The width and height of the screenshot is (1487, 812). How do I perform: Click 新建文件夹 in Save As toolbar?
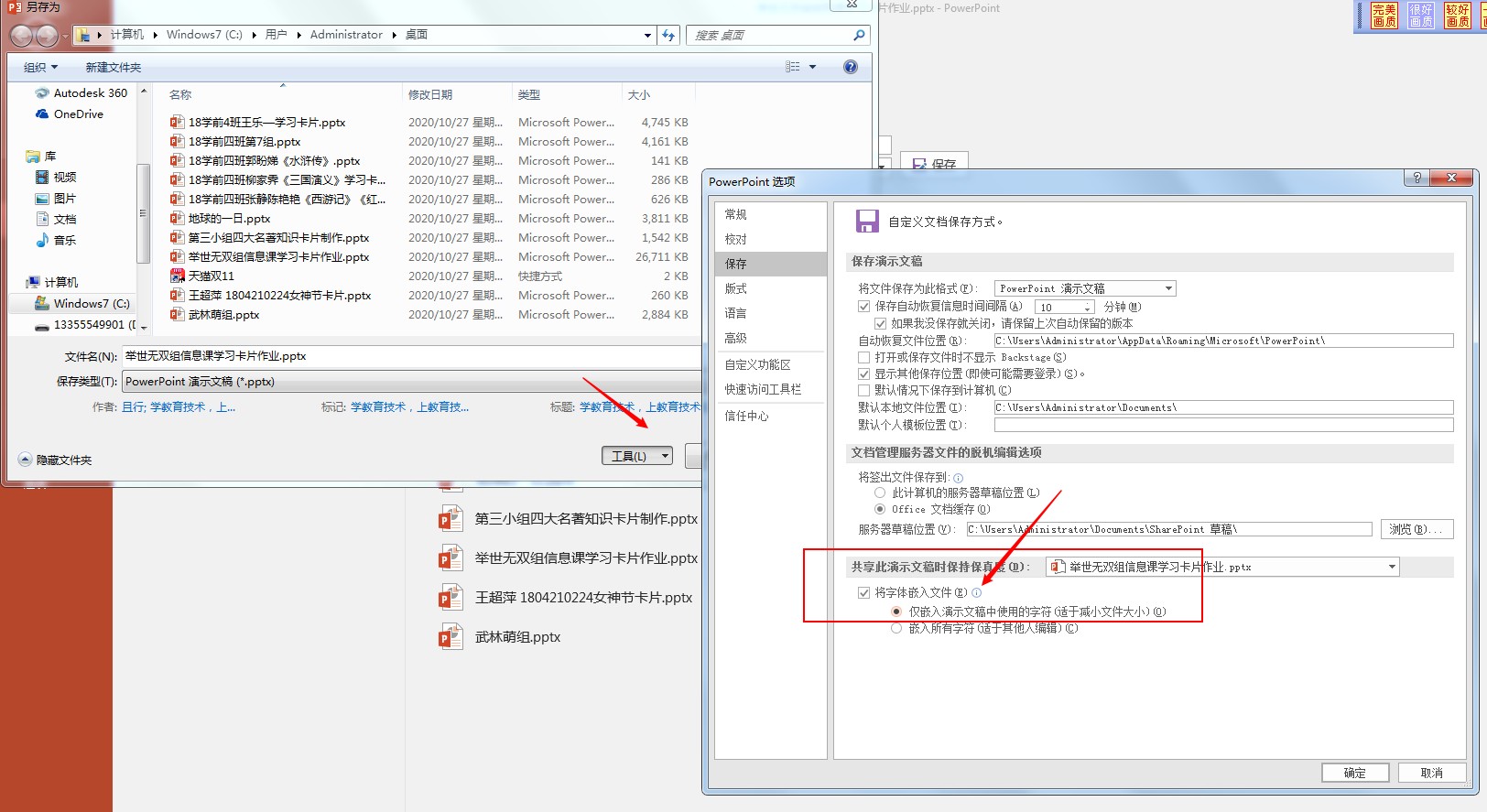[114, 67]
